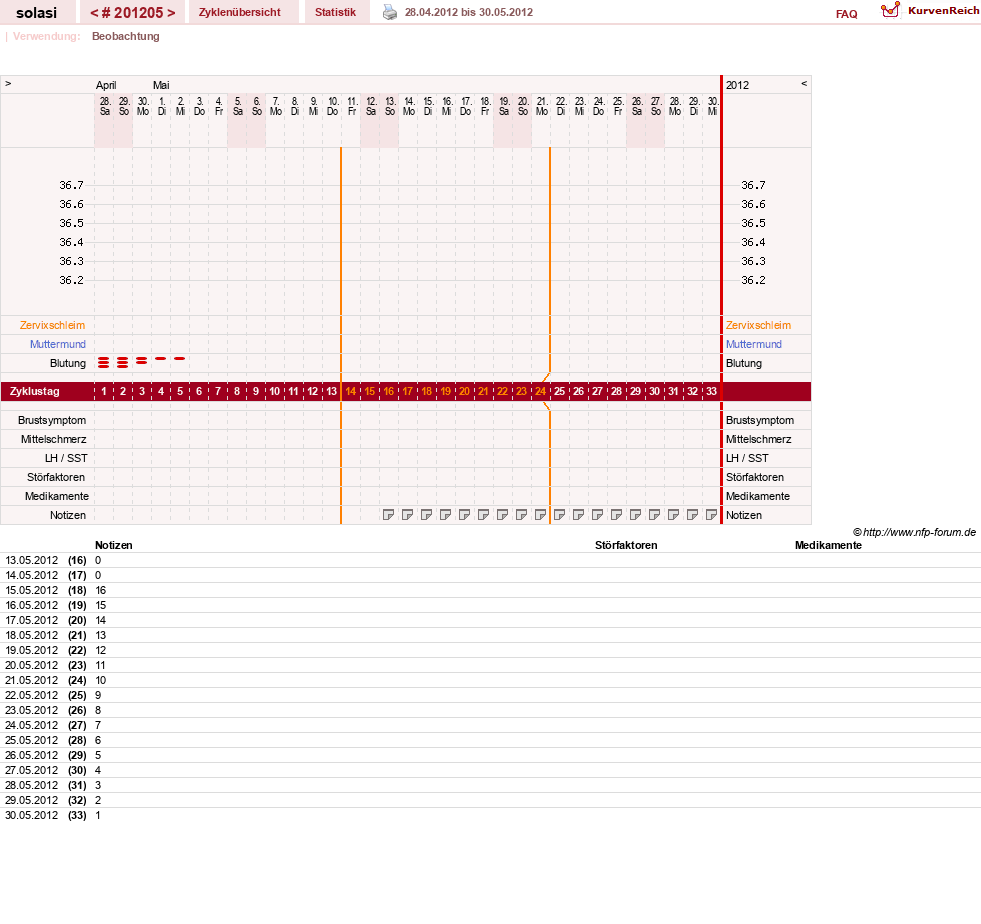Click the left 36.7 temperature axis label
This screenshot has width=981, height=924.
71,185
